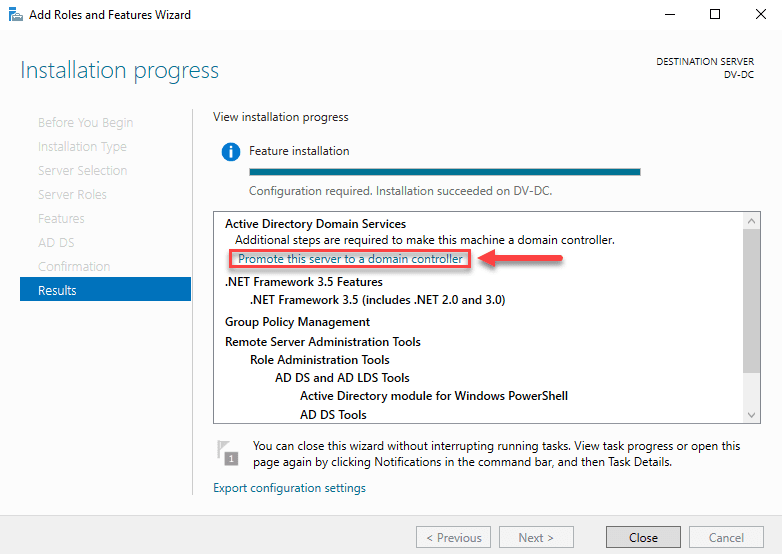Click the results list scroll down arrow
The width and height of the screenshot is (782, 554).
[752, 415]
